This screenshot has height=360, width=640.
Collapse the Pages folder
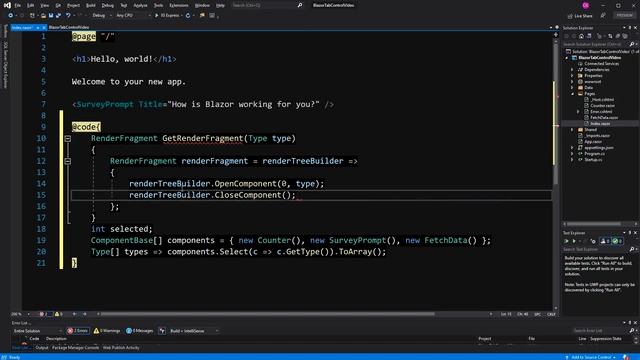(x=572, y=93)
